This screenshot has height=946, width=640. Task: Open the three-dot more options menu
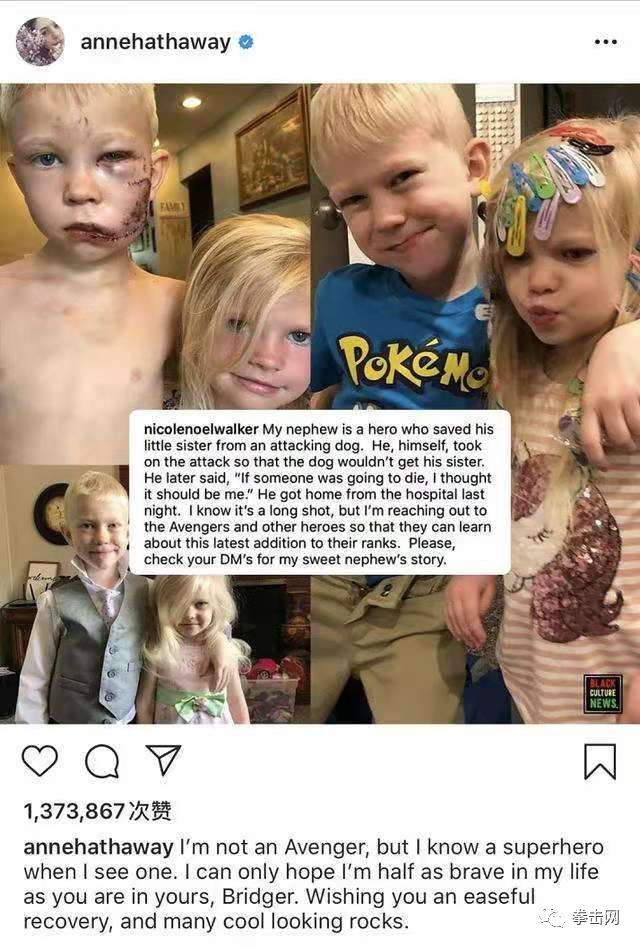tap(605, 42)
